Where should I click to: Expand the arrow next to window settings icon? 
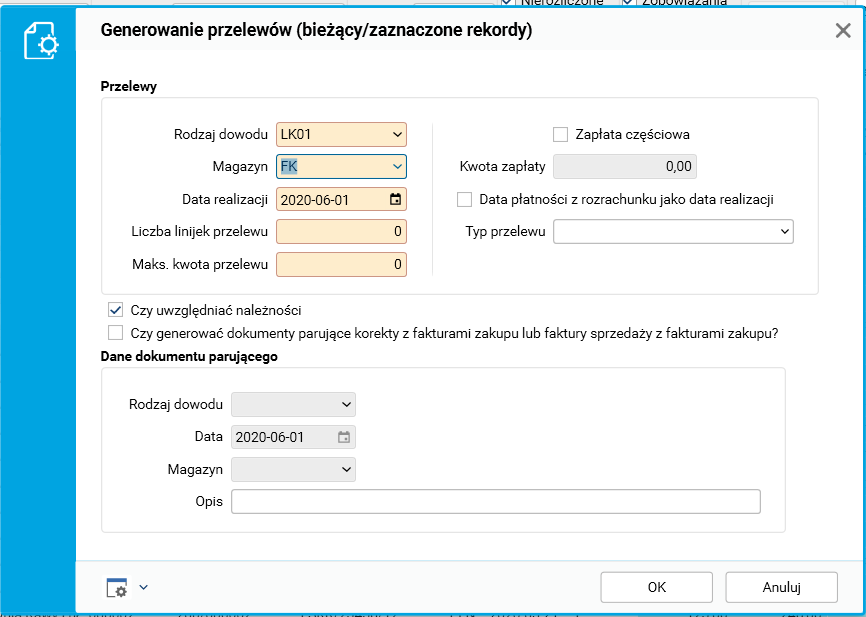(x=143, y=587)
